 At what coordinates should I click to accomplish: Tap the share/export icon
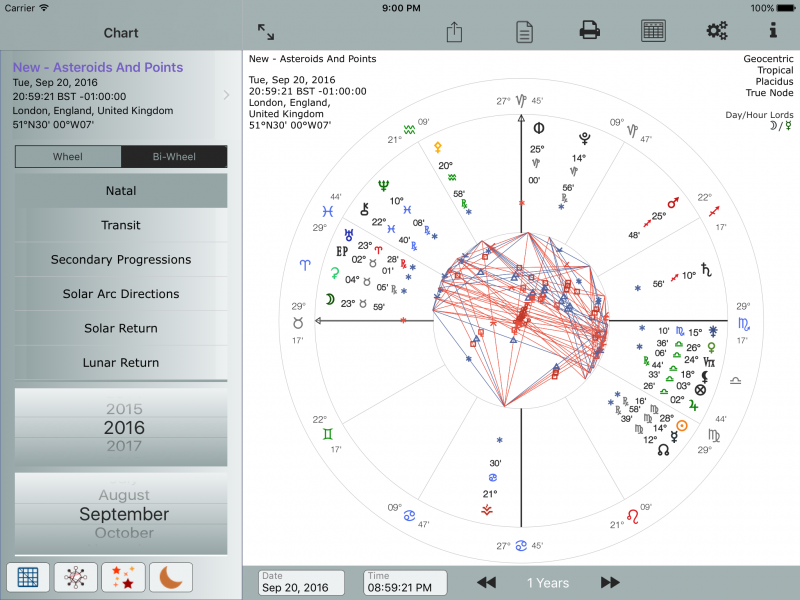pos(454,32)
